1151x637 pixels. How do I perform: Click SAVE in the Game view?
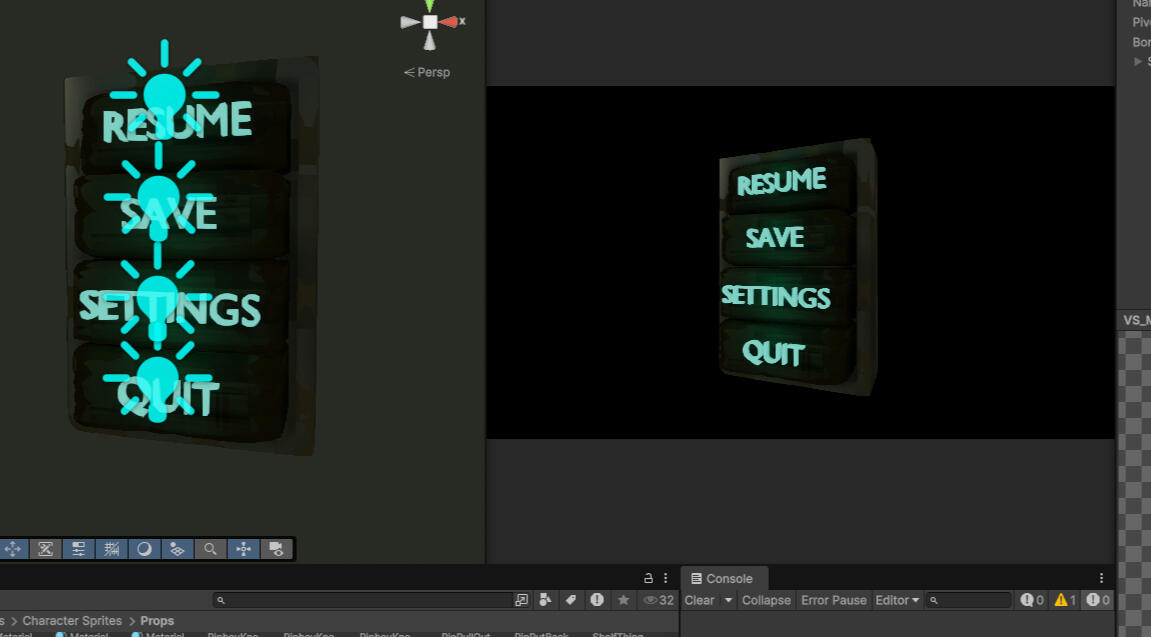[774, 237]
